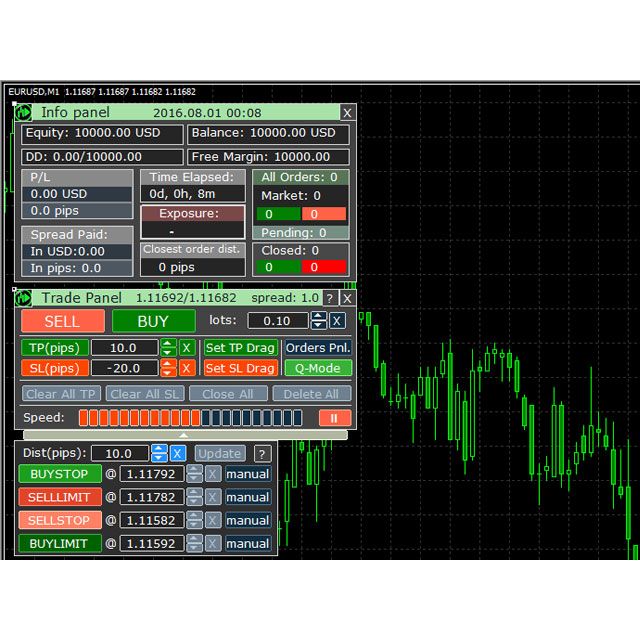Screen dimensions: 640x640
Task: Click Set SL Drag button
Action: [x=240, y=368]
